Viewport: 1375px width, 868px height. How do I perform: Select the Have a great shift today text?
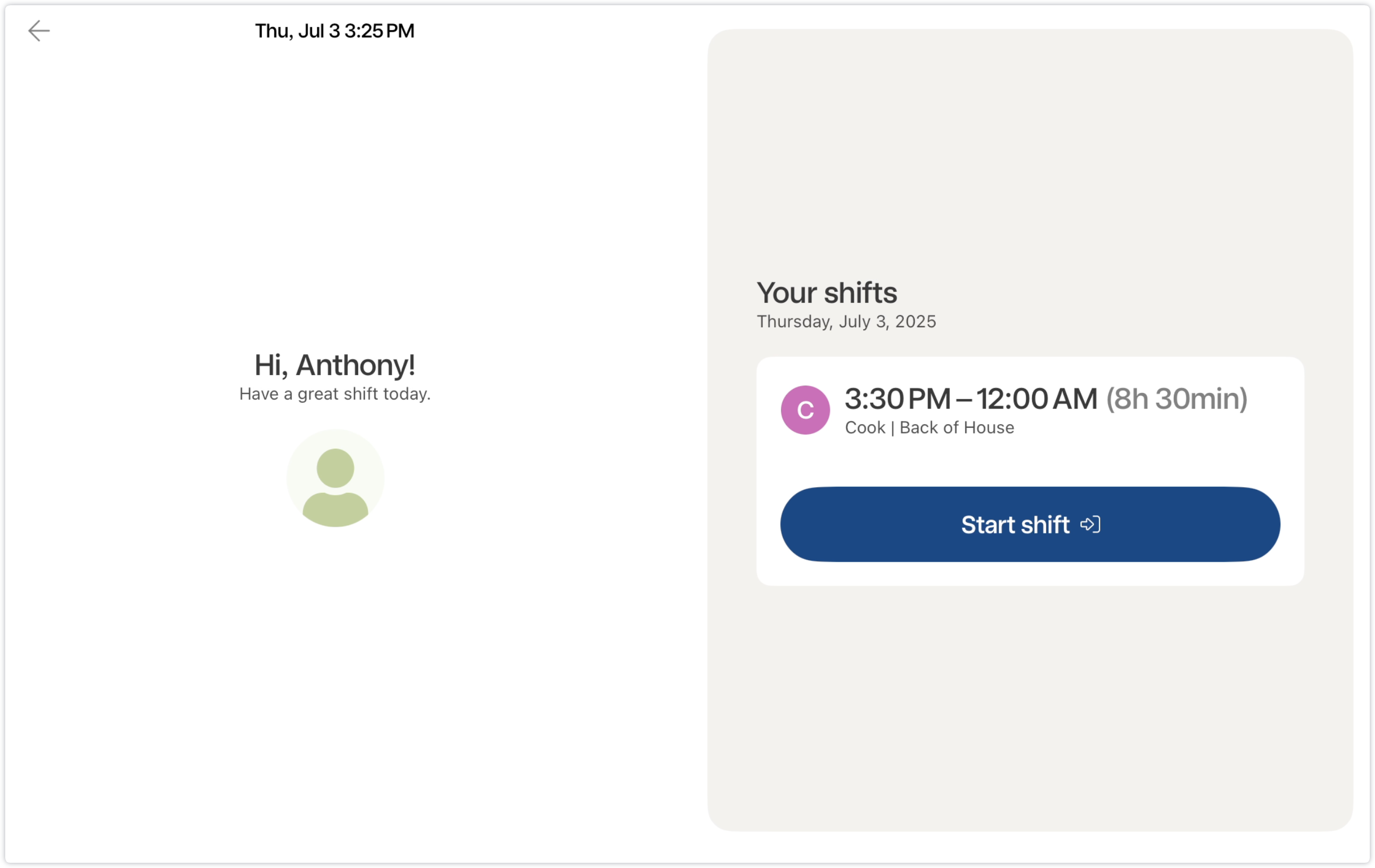(335, 394)
